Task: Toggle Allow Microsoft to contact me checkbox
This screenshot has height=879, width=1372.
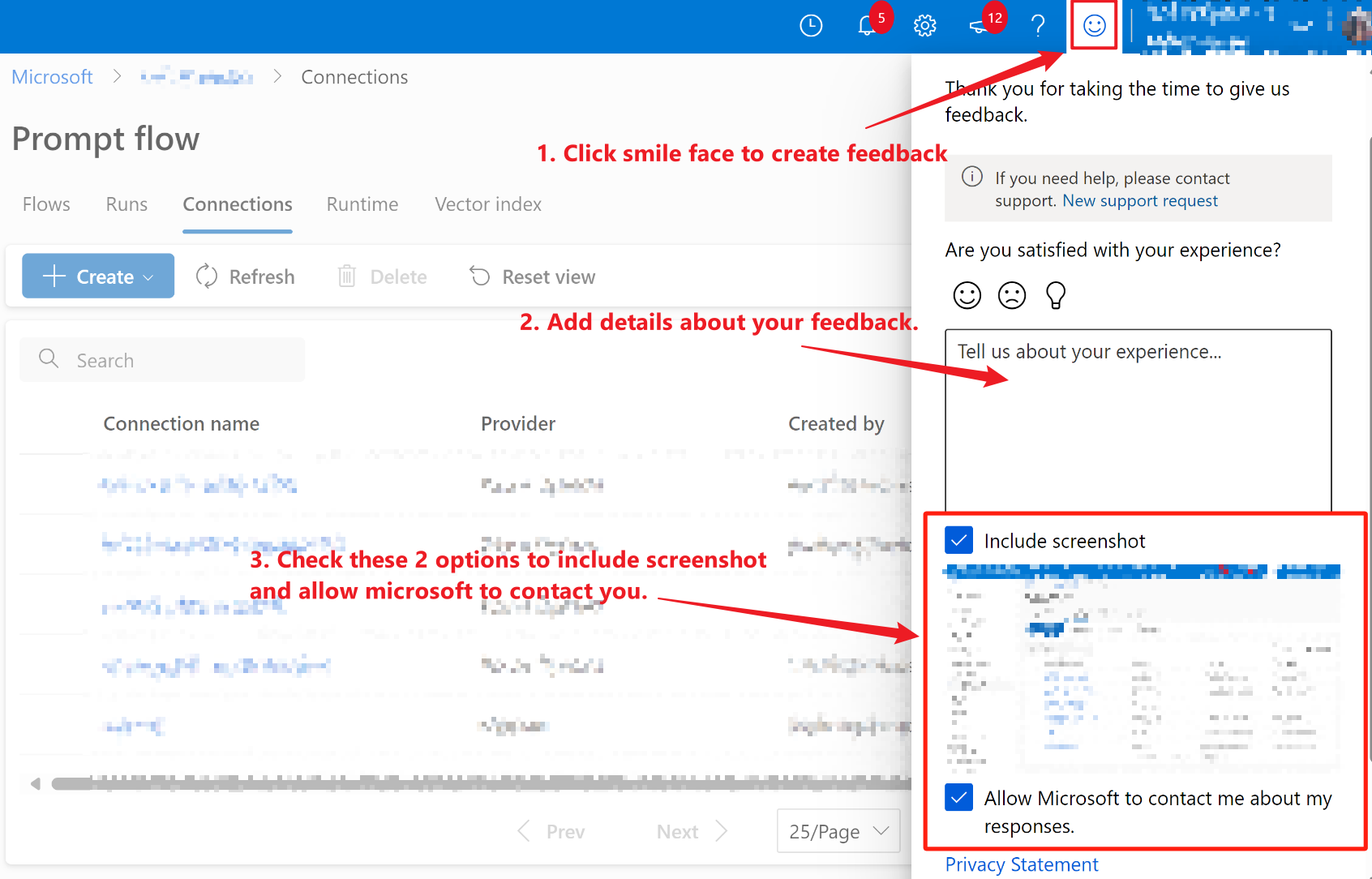Action: point(958,798)
